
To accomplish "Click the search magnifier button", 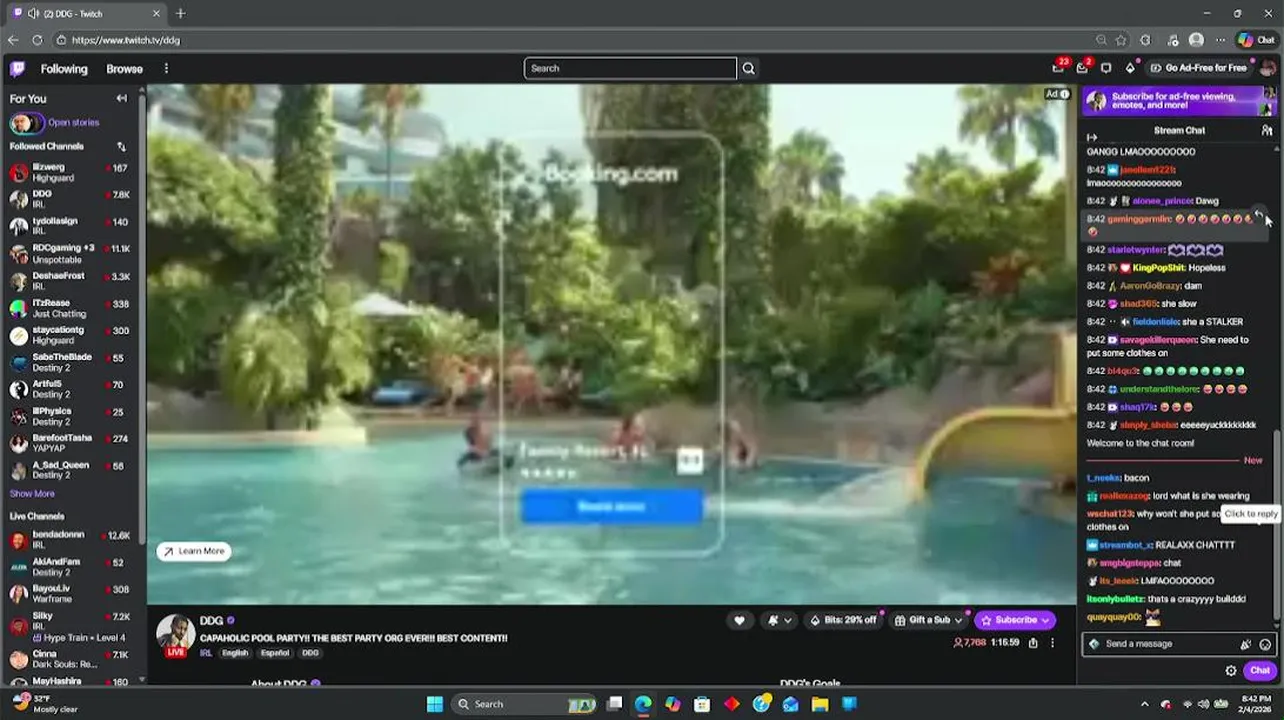I will coord(748,68).
